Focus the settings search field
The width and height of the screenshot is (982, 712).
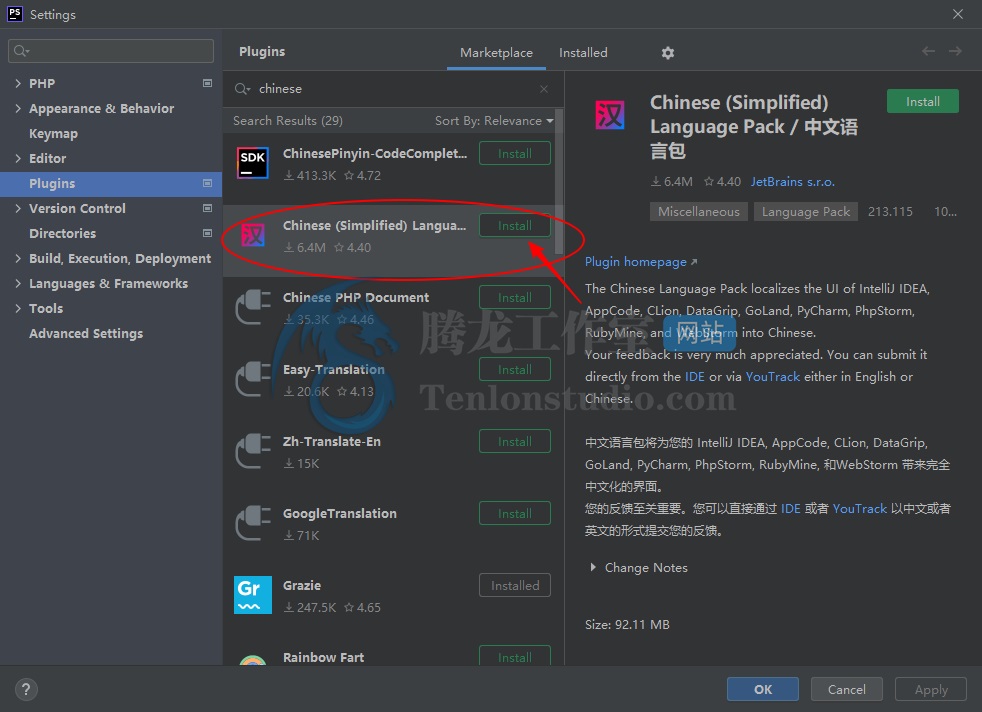pos(111,51)
